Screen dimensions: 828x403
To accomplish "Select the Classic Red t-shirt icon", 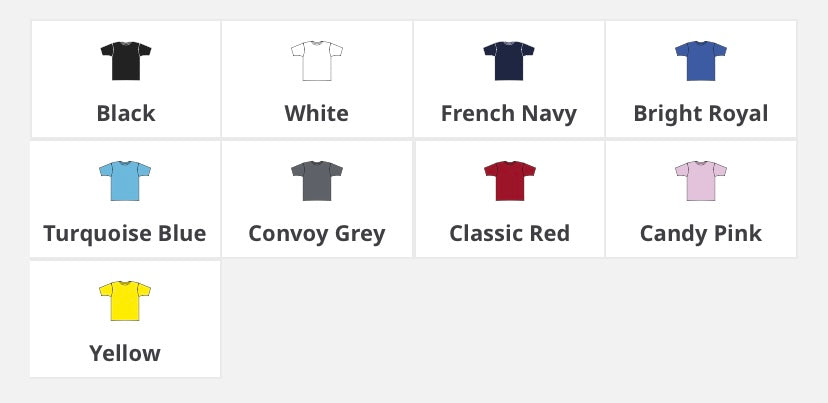I will 510,181.
